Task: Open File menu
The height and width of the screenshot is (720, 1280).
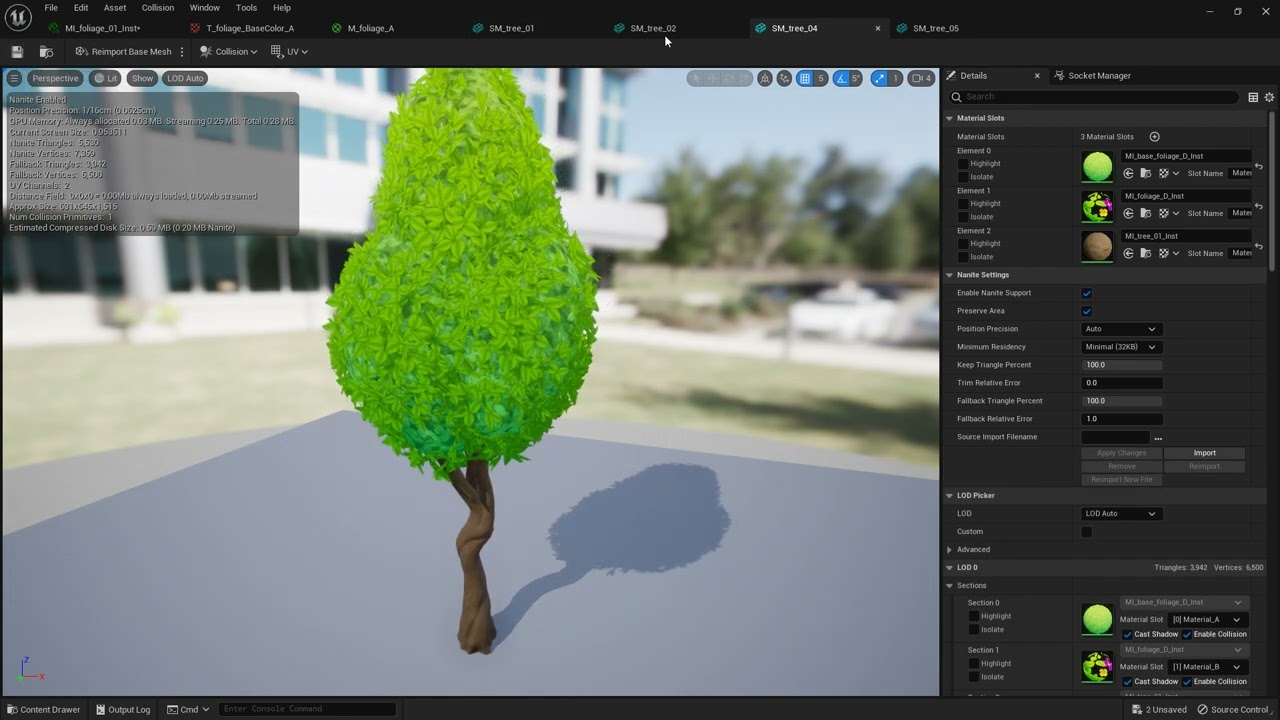Action: pyautogui.click(x=50, y=8)
